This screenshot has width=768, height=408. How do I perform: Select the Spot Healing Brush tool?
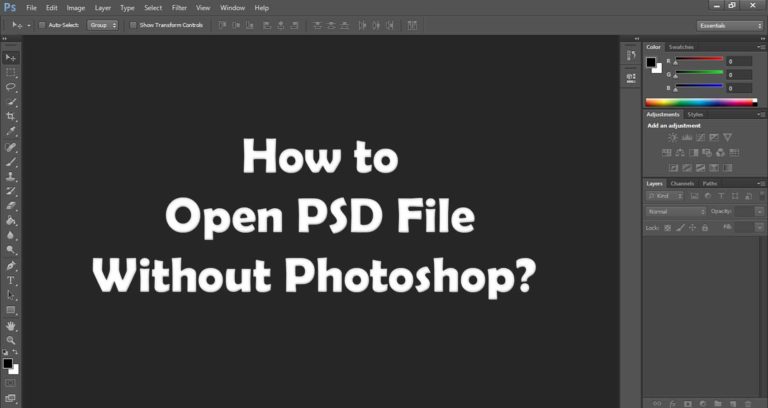[x=10, y=147]
